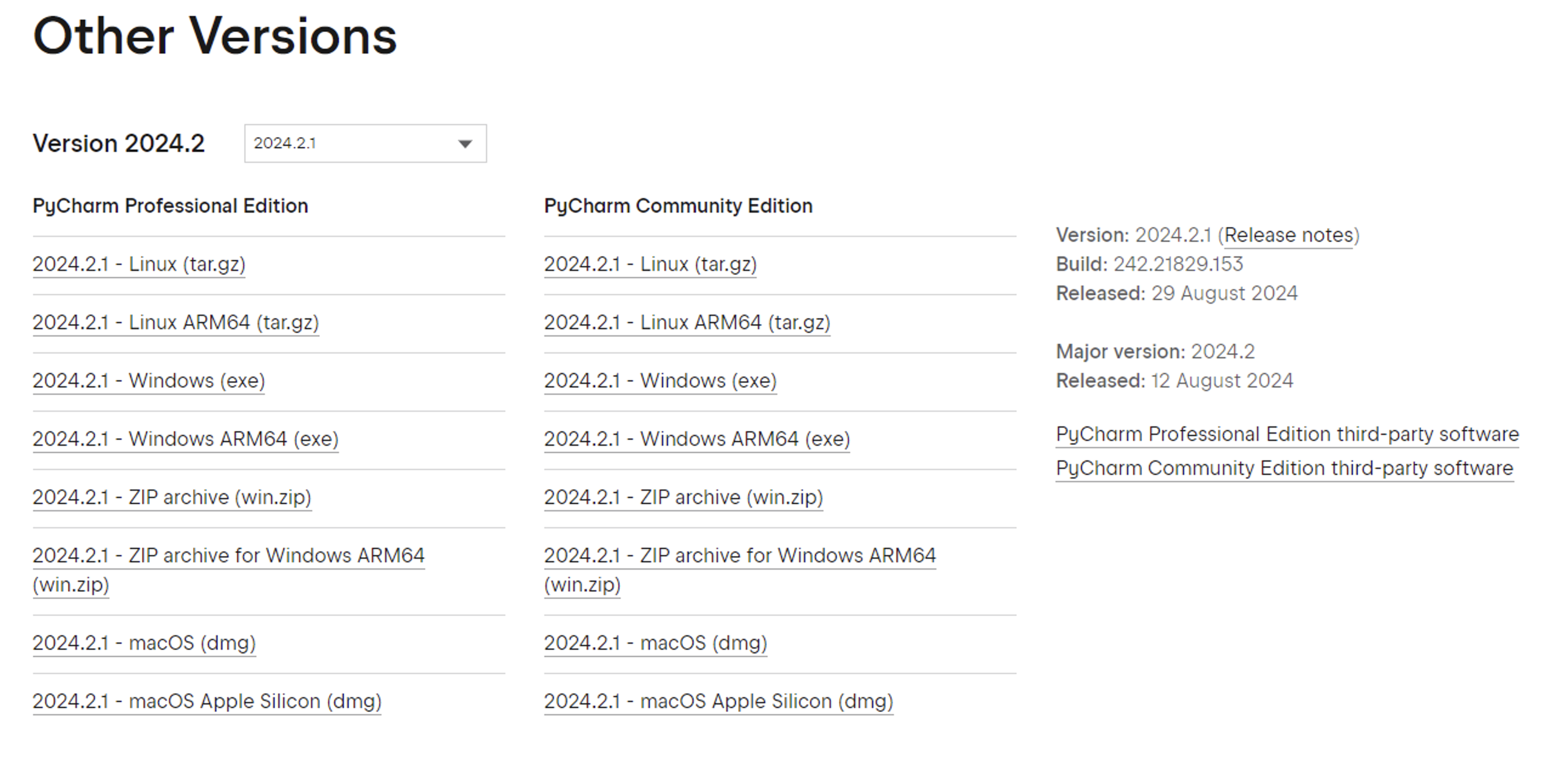Click the version dropdown arrow icon
This screenshot has width=1568, height=758.
(x=465, y=145)
